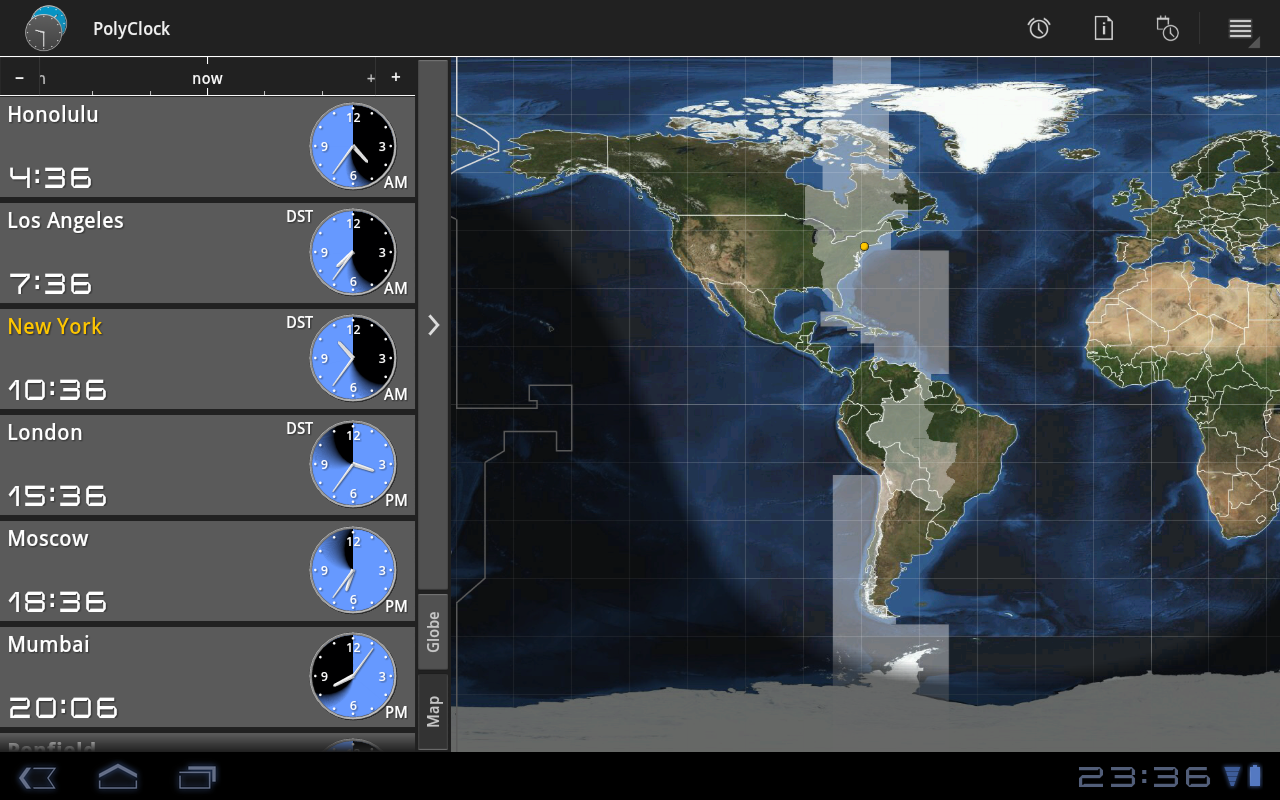Click the yellow New York marker on map

click(864, 246)
